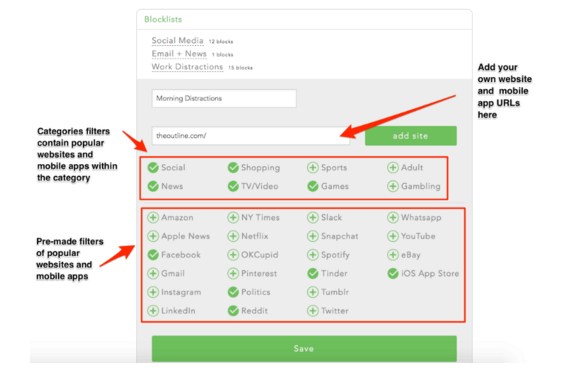Viewport: 565px width, 375px height.
Task: Uncheck the Social category filter
Action: (153, 168)
